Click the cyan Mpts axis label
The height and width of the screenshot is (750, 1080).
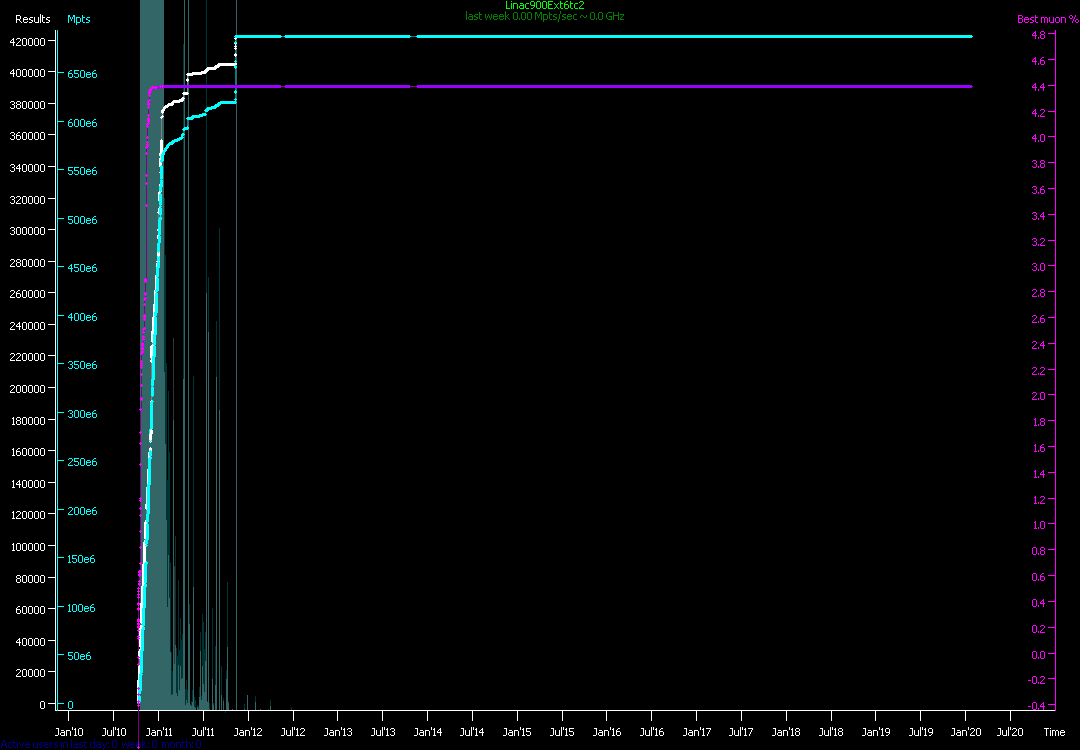[x=78, y=19]
